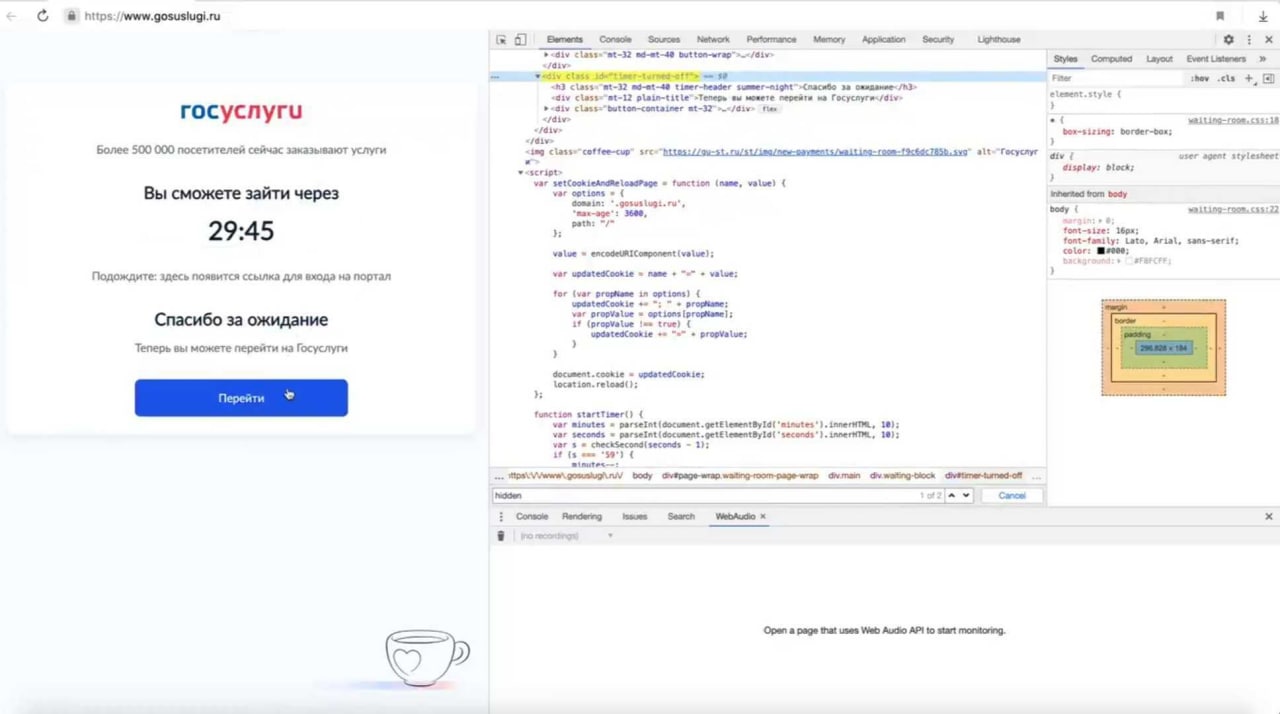Expand collapsed breadcrumbs ellipsis on the right
Viewport: 1280px width, 714px height.
[1036, 476]
